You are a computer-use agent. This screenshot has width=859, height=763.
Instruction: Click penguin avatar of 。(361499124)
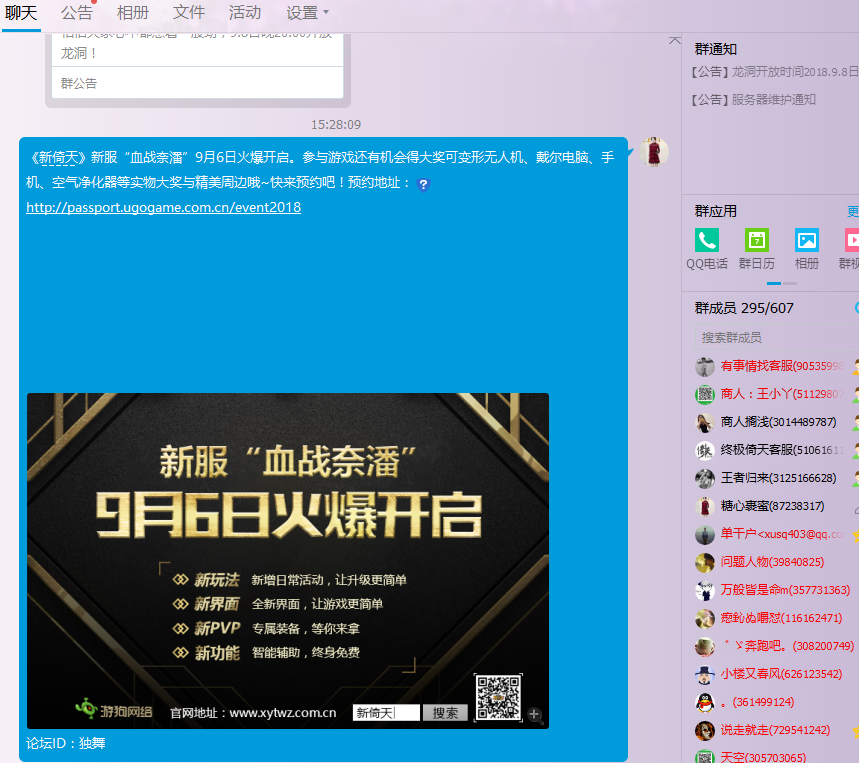(x=705, y=703)
